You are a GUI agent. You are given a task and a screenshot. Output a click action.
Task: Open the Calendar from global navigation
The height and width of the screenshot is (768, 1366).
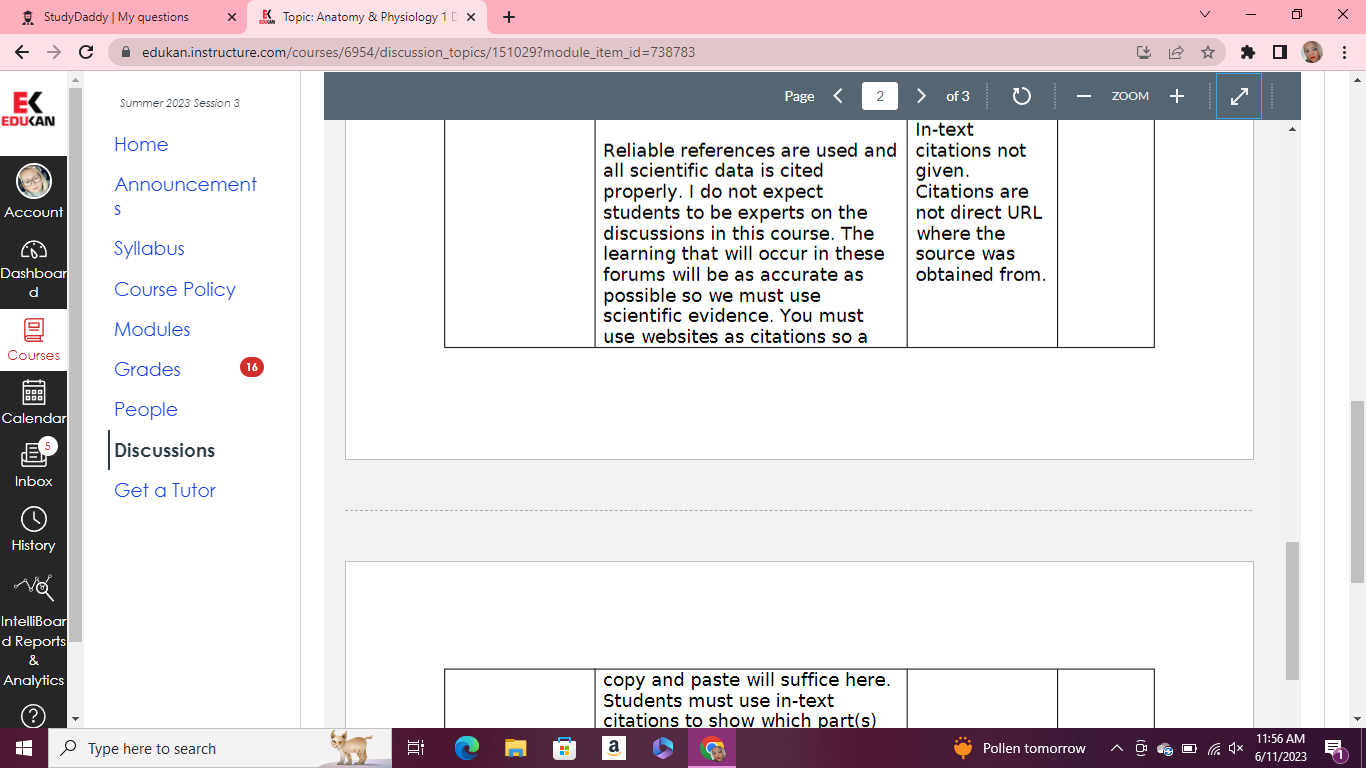(x=33, y=401)
